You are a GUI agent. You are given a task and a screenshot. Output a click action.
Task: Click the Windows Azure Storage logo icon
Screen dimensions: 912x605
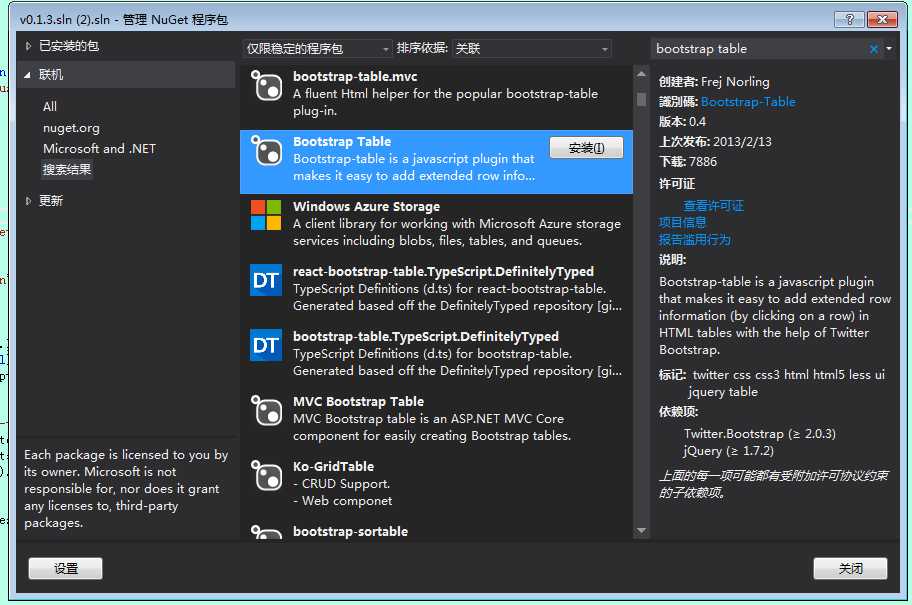pyautogui.click(x=266, y=215)
